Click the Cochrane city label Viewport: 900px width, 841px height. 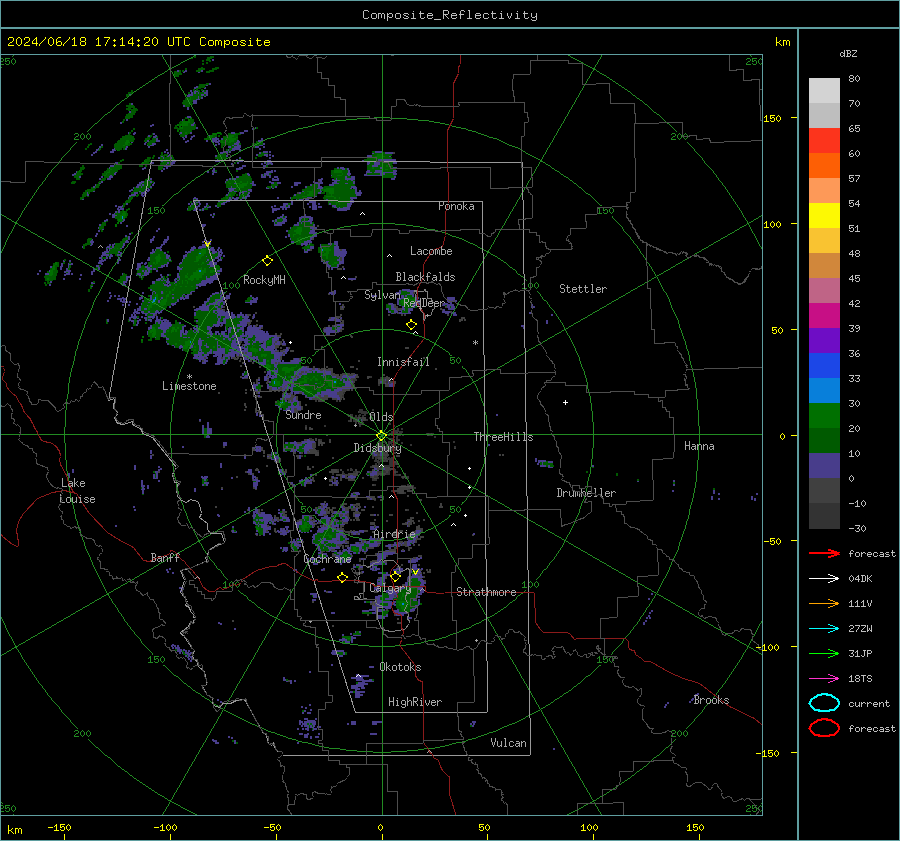point(327,559)
